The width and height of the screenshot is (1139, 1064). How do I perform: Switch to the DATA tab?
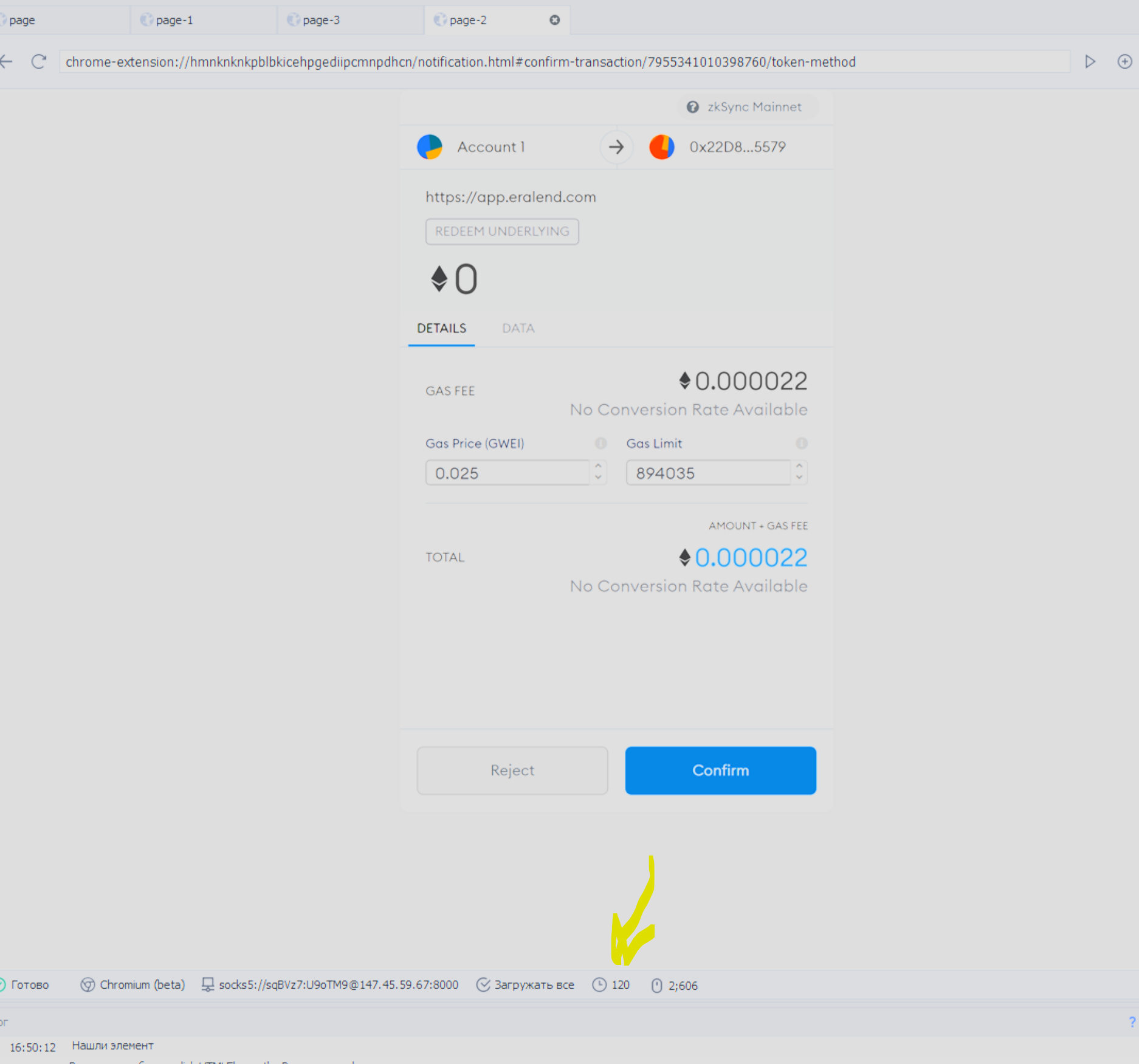pyautogui.click(x=518, y=328)
